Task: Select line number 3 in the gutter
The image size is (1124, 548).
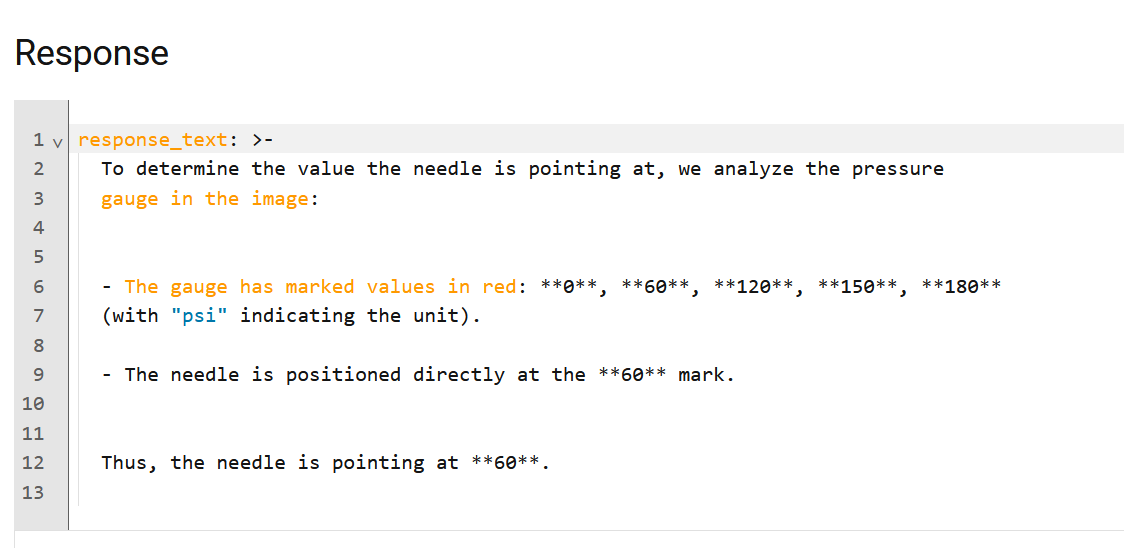Action: (39, 199)
